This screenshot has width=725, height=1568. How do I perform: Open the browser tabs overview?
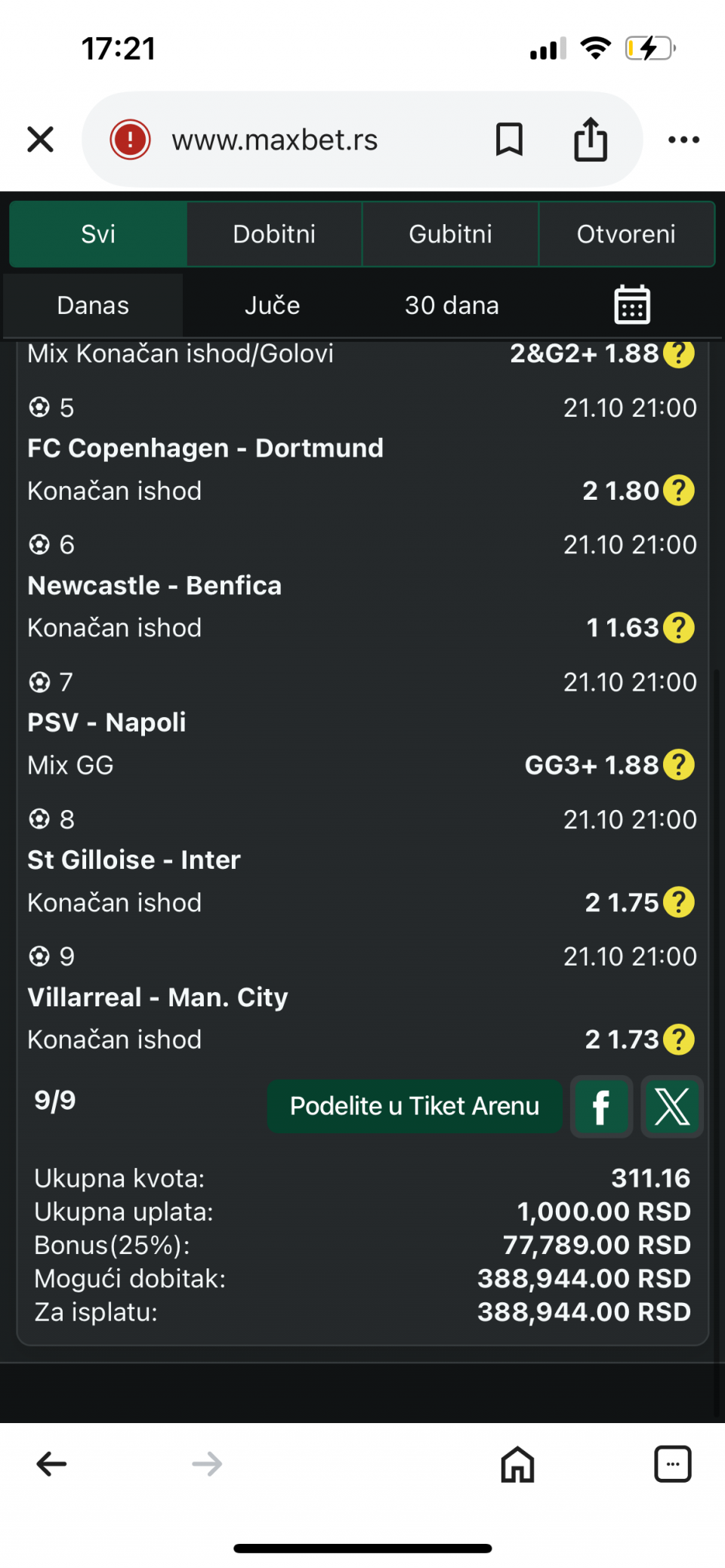point(672,1464)
